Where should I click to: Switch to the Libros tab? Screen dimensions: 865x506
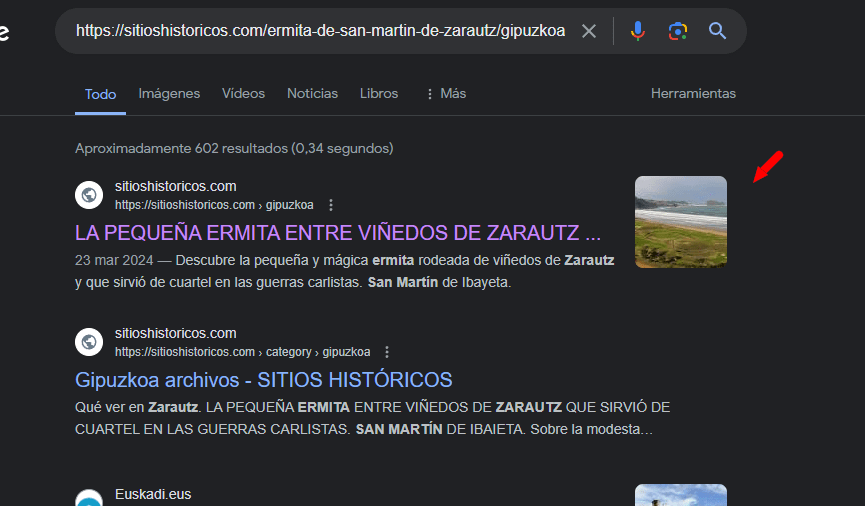pyautogui.click(x=379, y=93)
